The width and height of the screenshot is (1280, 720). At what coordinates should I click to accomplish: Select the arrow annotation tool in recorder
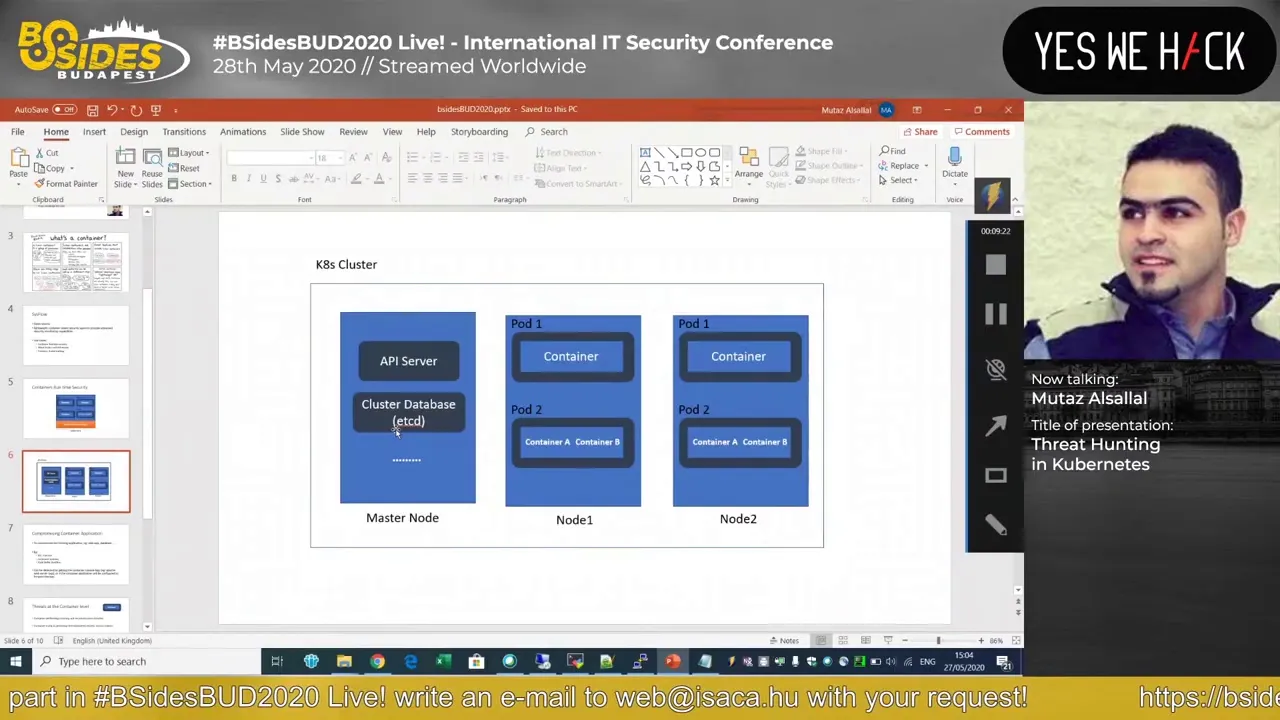(995, 425)
